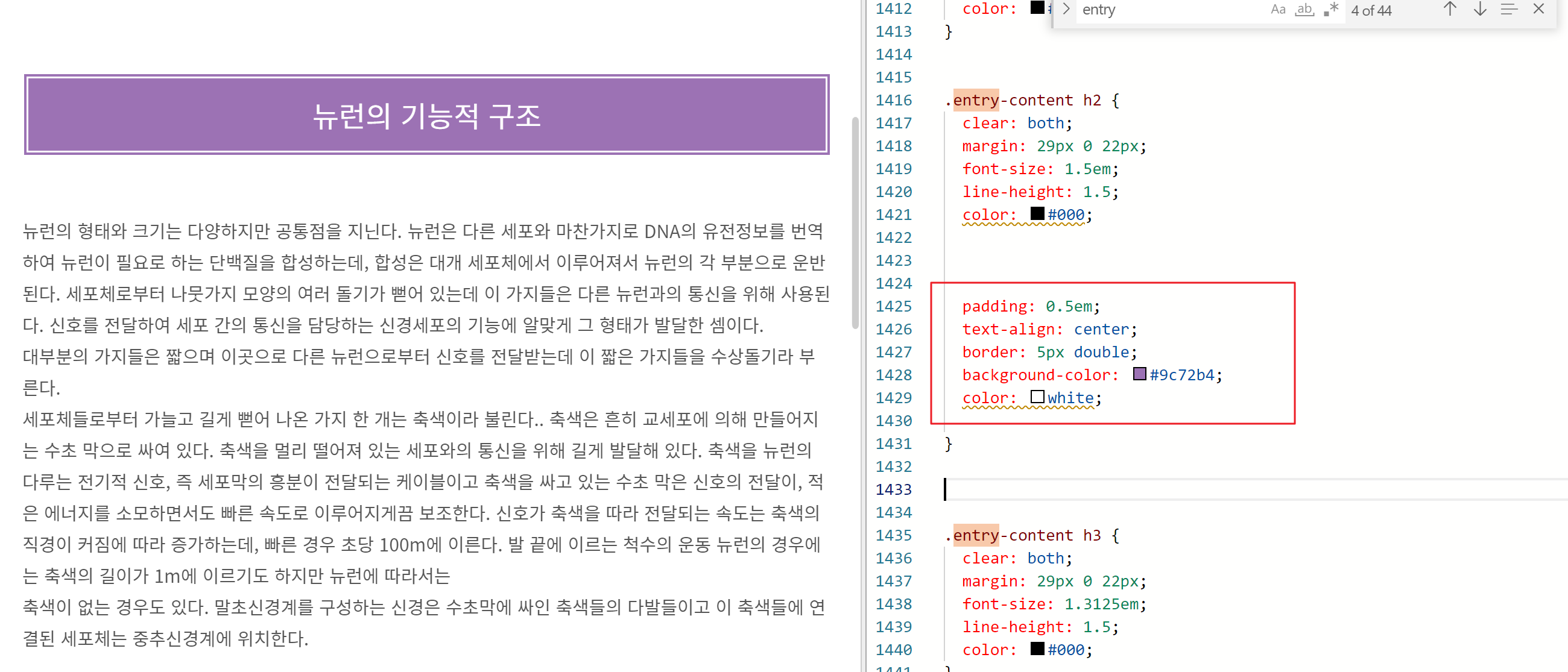This screenshot has width=1568, height=672.
Task: Click black #000 swatch on line 1421
Action: pyautogui.click(x=1037, y=214)
